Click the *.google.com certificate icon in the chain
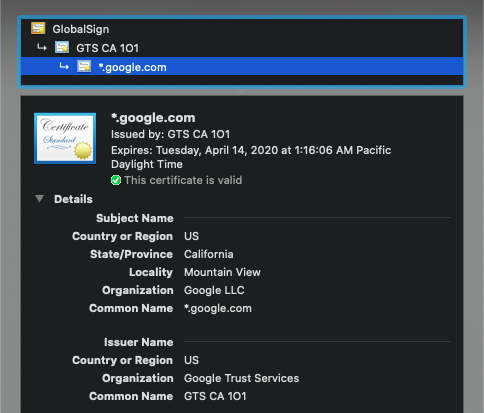Viewport: 484px width, 413px height. click(84, 66)
